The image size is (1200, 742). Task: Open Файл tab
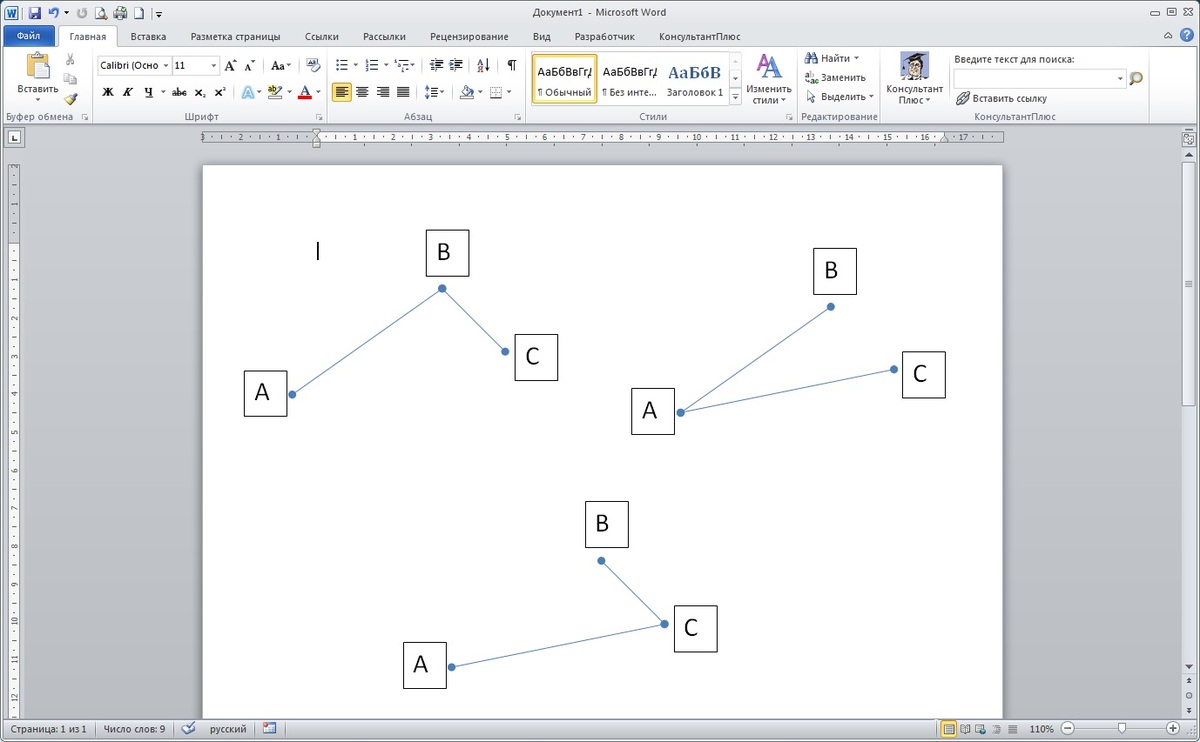[x=28, y=36]
